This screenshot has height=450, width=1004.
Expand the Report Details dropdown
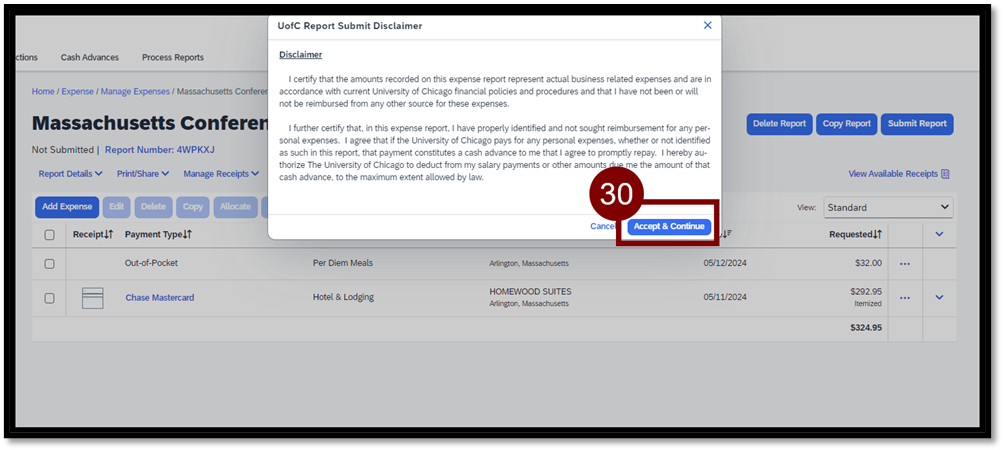click(x=70, y=174)
